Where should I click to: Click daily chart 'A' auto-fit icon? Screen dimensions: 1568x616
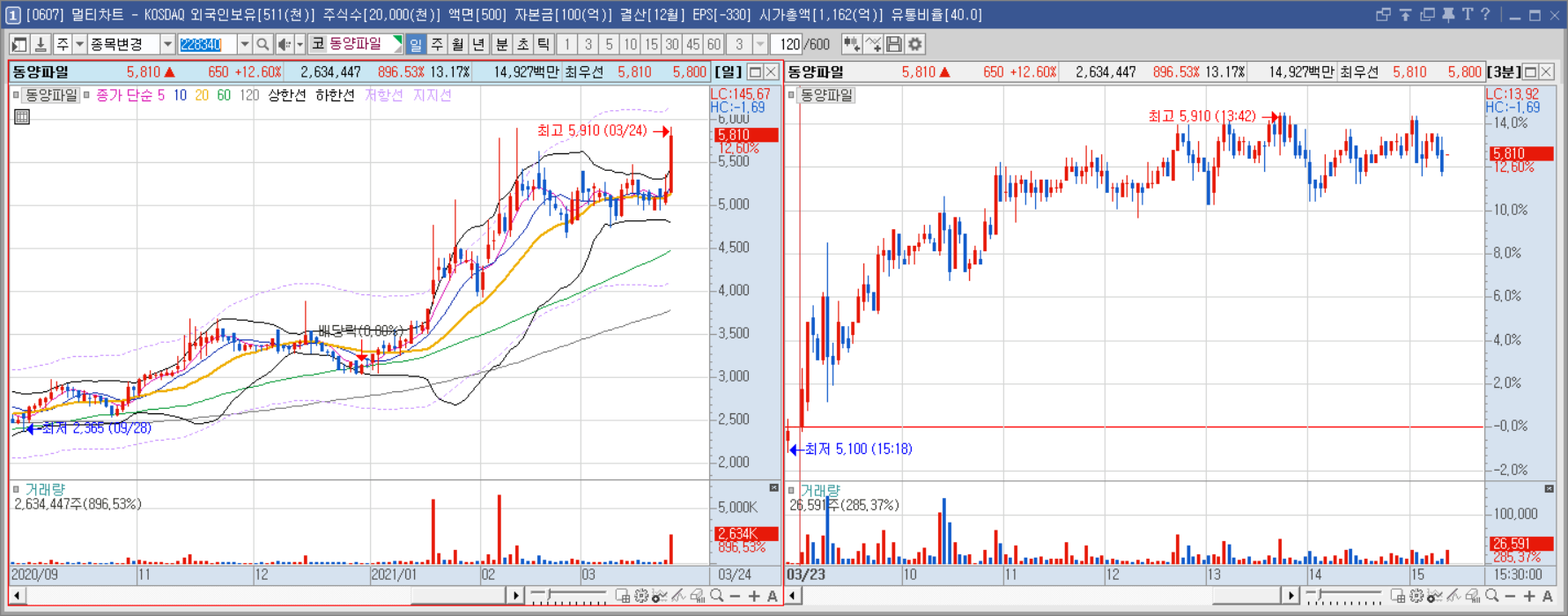coord(773,597)
